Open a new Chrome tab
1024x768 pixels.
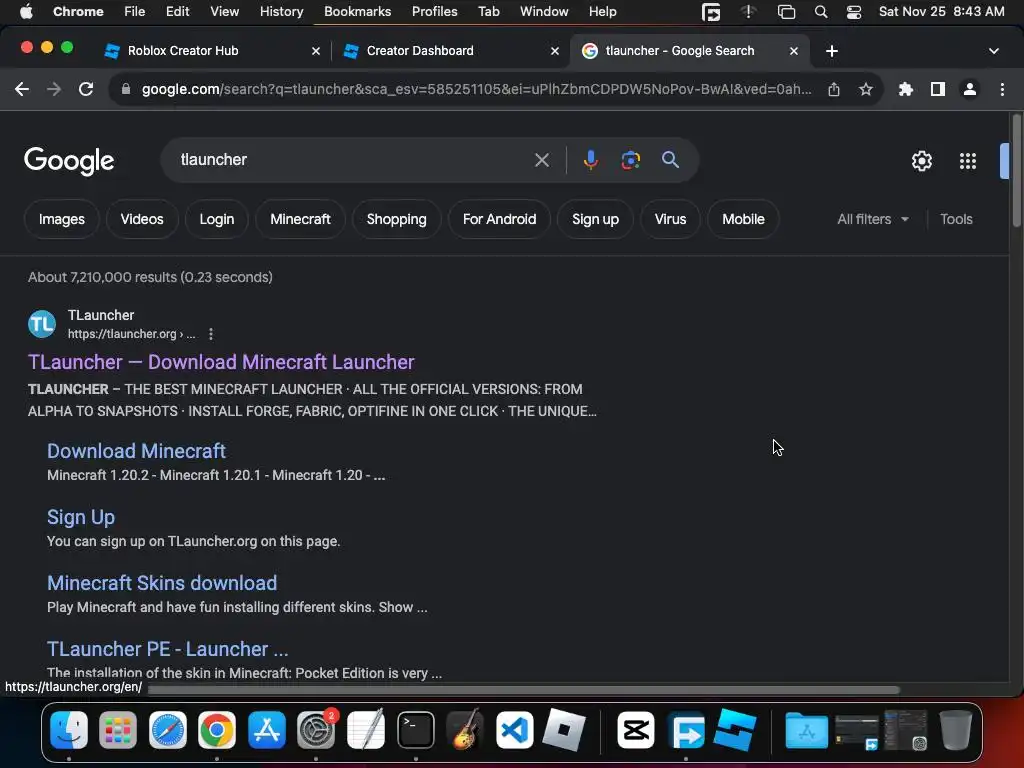(831, 51)
